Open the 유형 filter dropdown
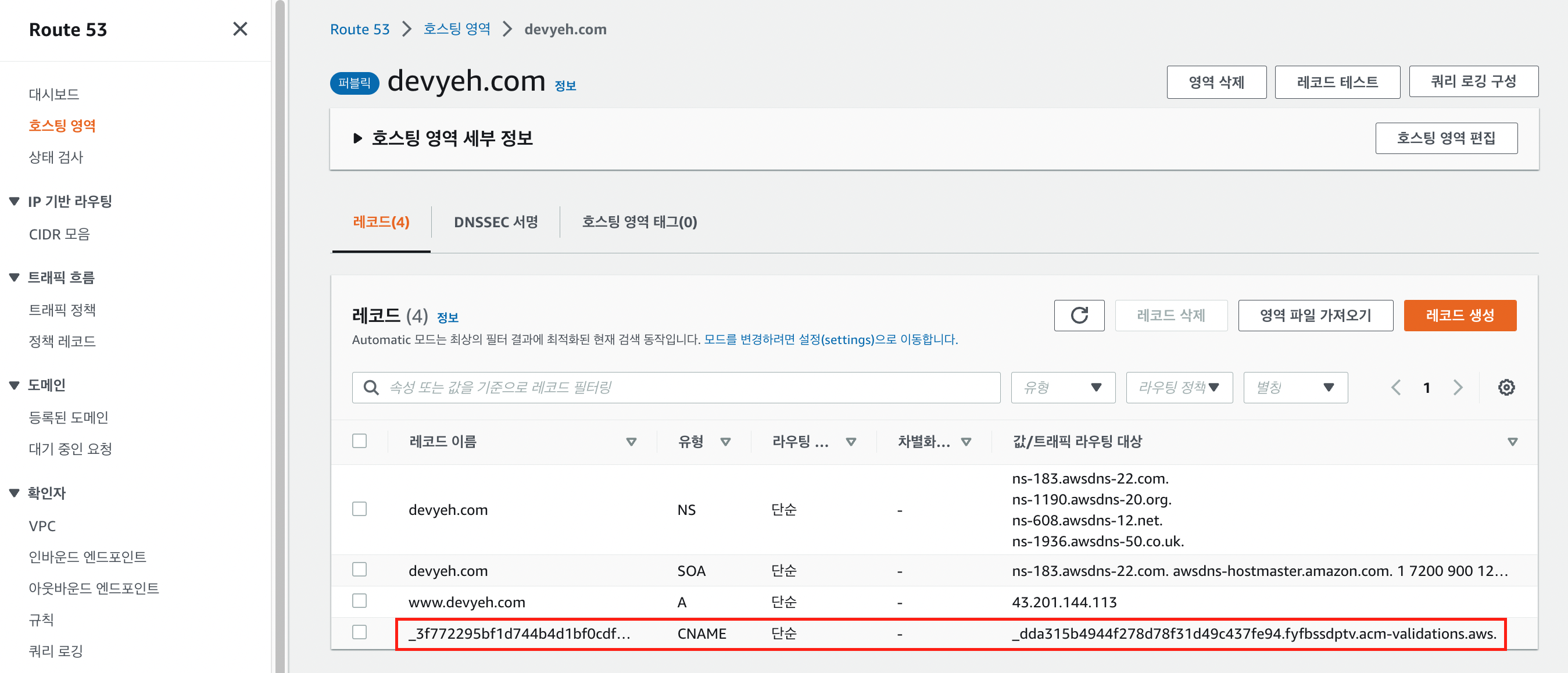Screen dimensions: 1568x673 coord(1062,388)
